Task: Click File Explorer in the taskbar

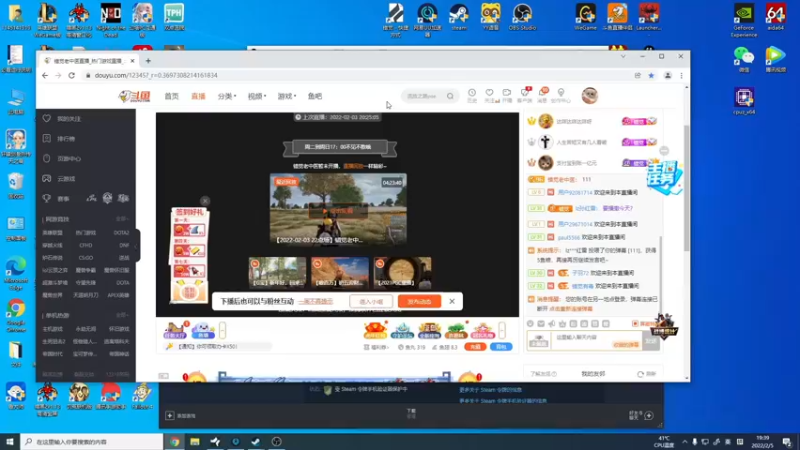Action: point(195,442)
